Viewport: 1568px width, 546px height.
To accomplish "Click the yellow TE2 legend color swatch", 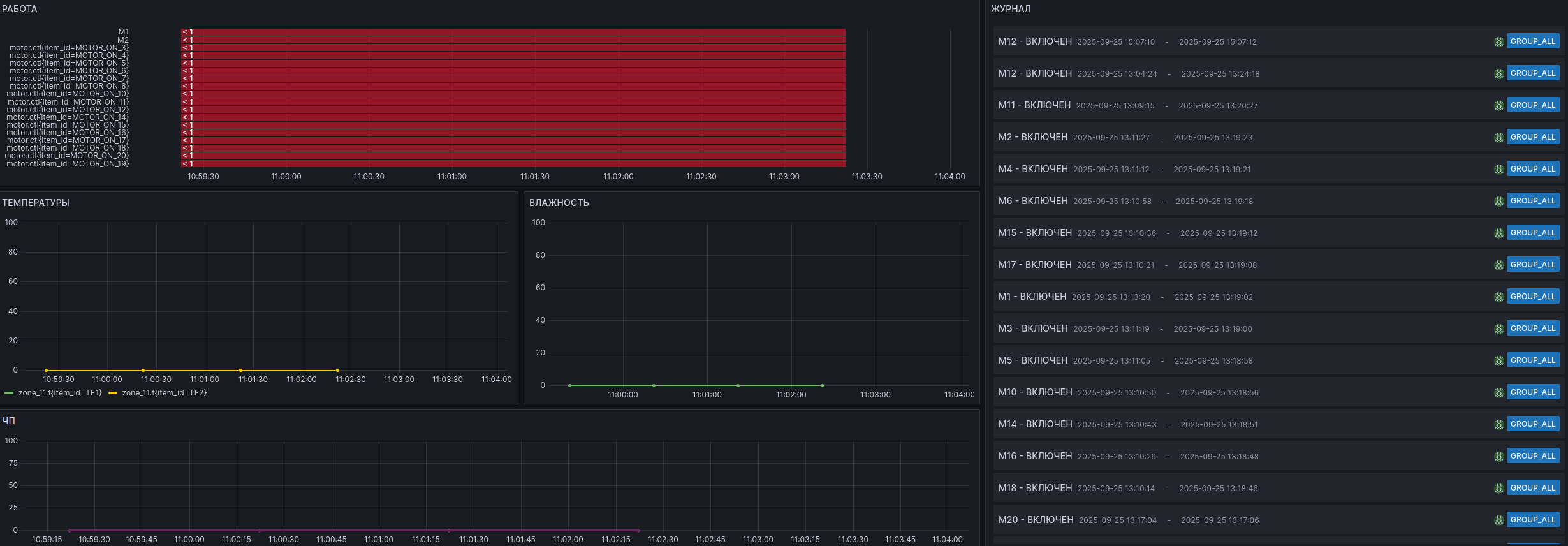I will [x=113, y=393].
